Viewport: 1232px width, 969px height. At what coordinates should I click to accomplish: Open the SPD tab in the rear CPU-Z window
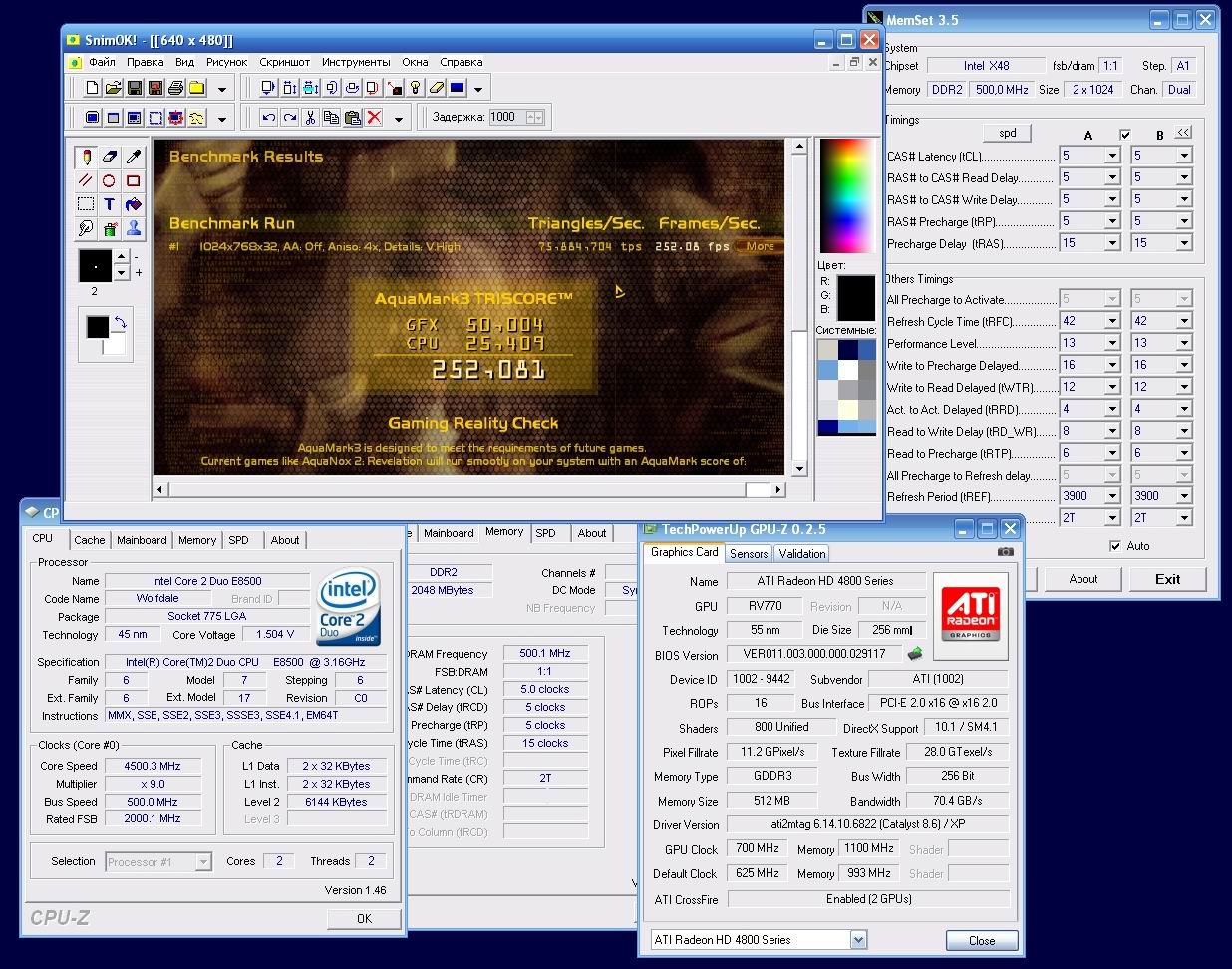[x=545, y=533]
